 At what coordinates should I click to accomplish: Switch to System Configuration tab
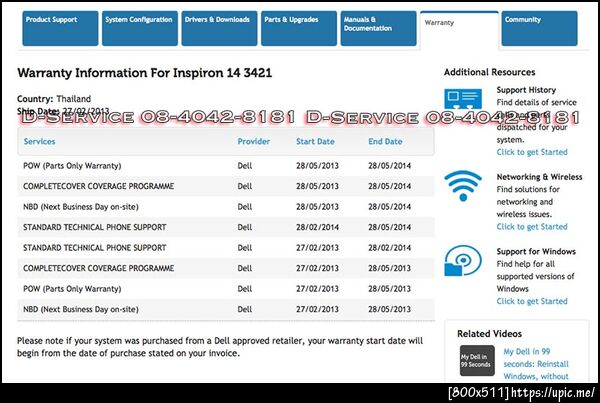[x=140, y=28]
